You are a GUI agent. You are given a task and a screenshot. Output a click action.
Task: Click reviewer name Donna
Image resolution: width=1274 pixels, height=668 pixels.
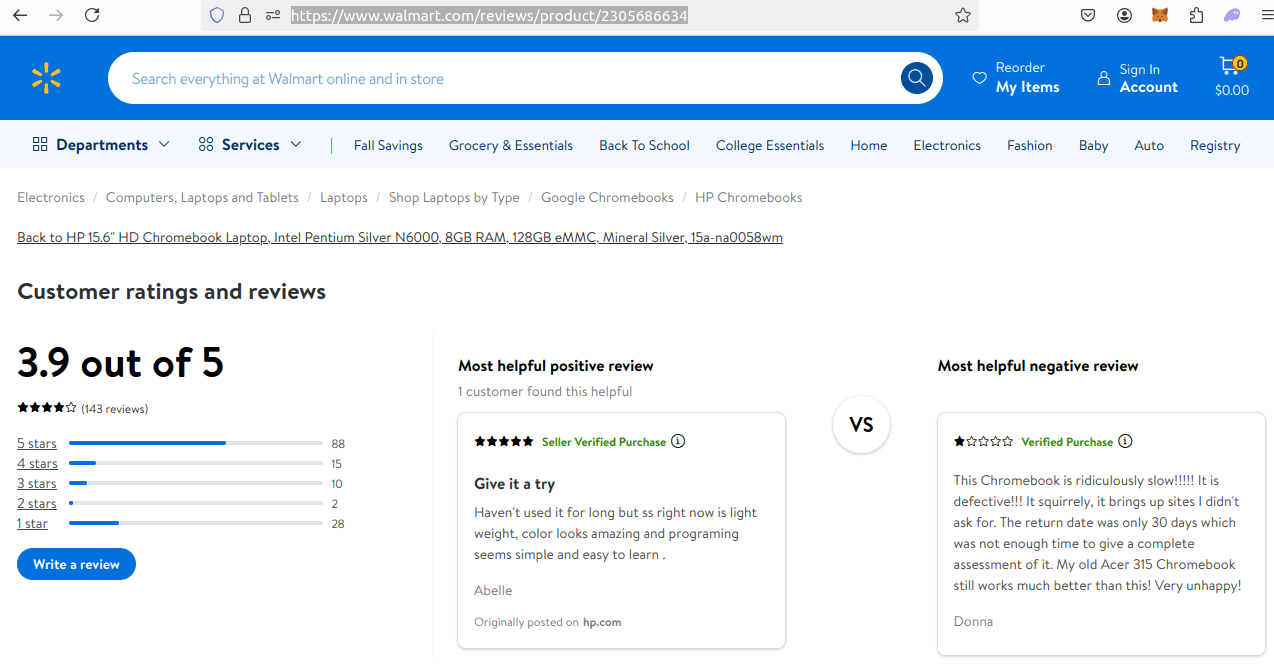pos(973,621)
